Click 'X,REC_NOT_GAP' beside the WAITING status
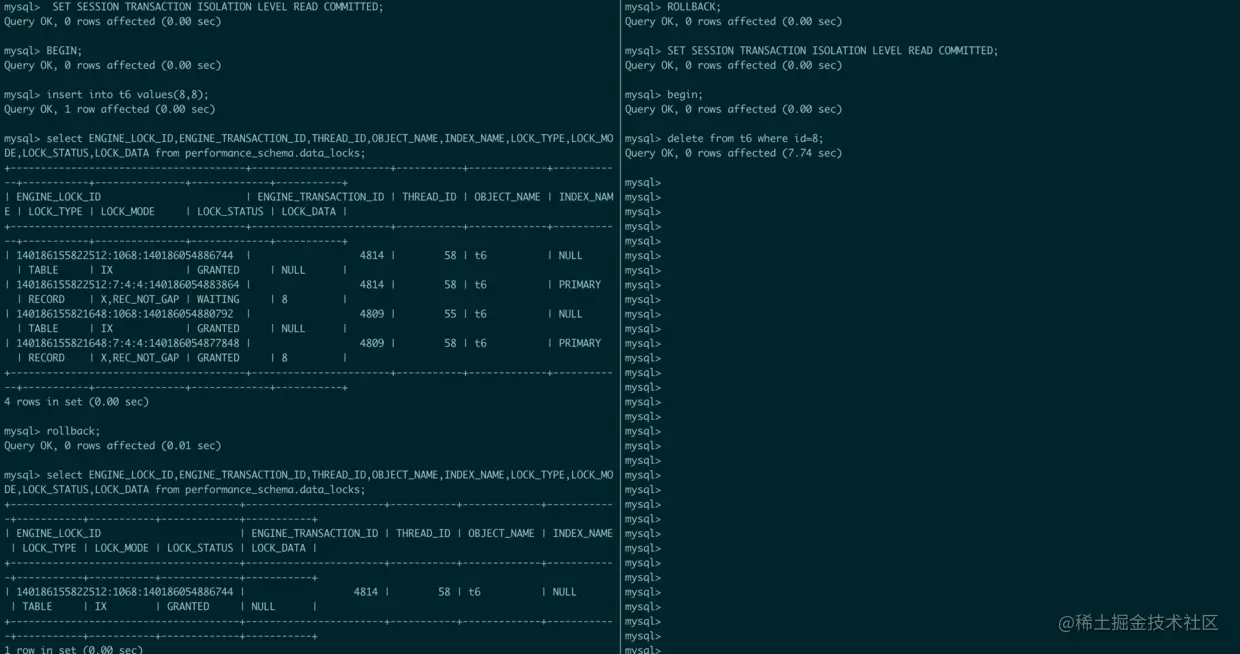 tap(139, 299)
